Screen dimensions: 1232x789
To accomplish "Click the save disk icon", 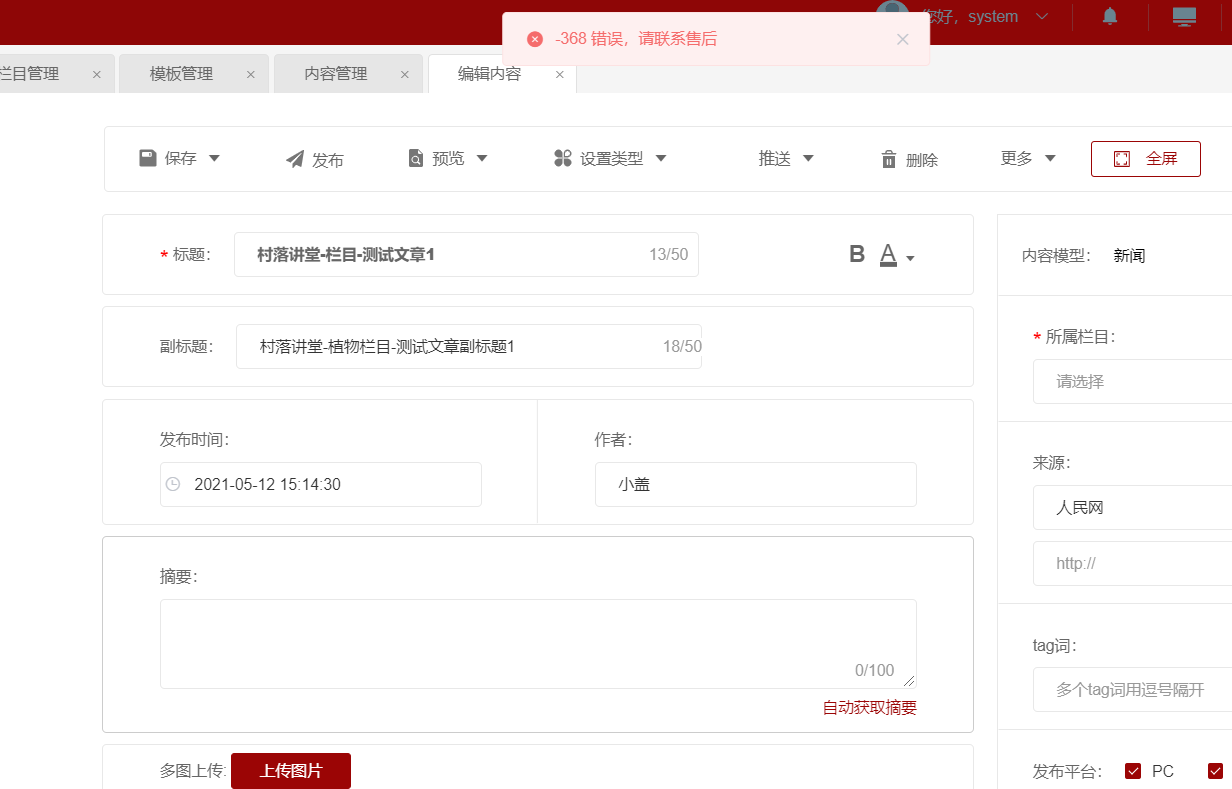I will click(x=147, y=158).
